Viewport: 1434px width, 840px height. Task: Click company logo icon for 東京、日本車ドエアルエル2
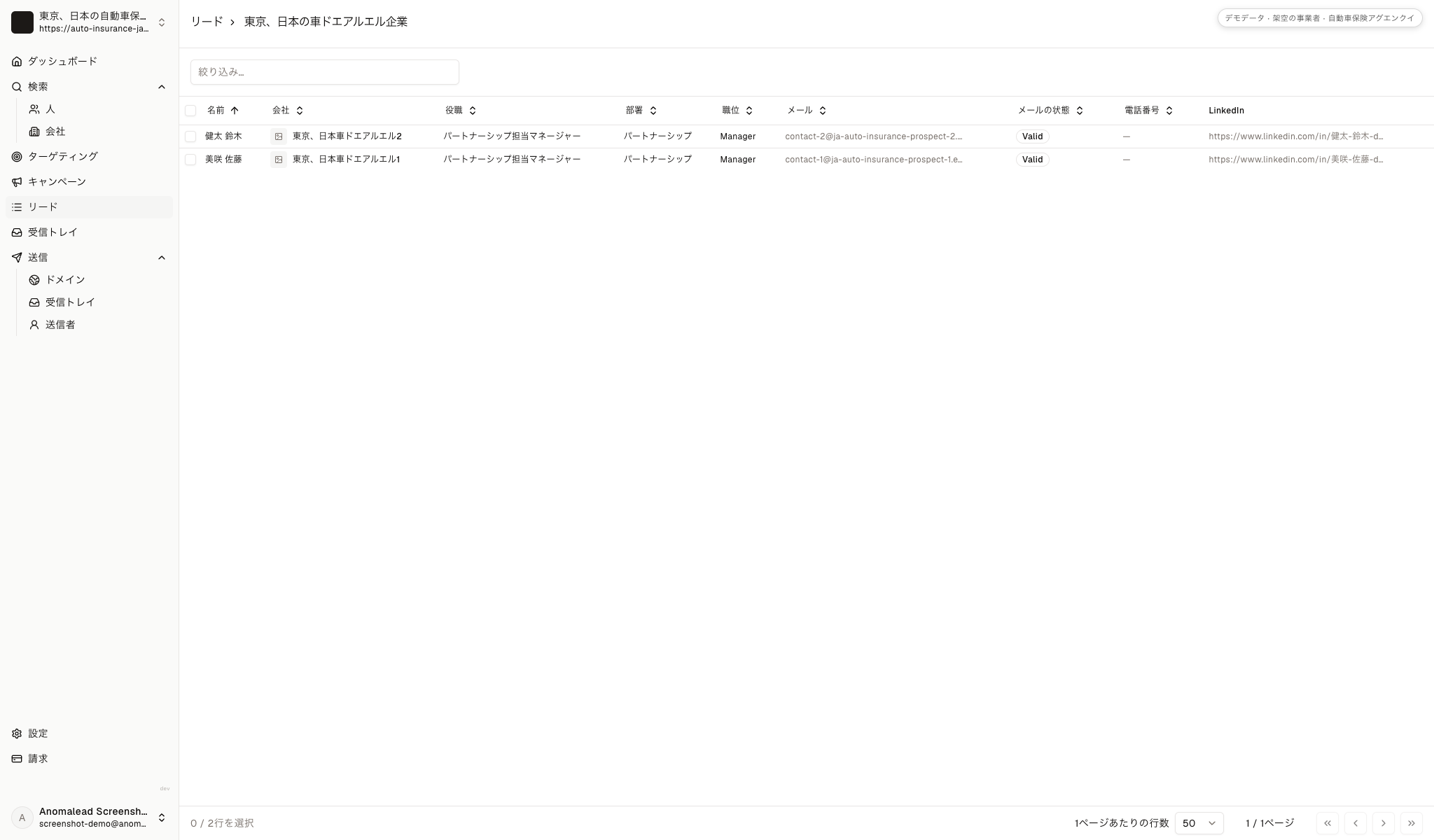pyautogui.click(x=279, y=136)
